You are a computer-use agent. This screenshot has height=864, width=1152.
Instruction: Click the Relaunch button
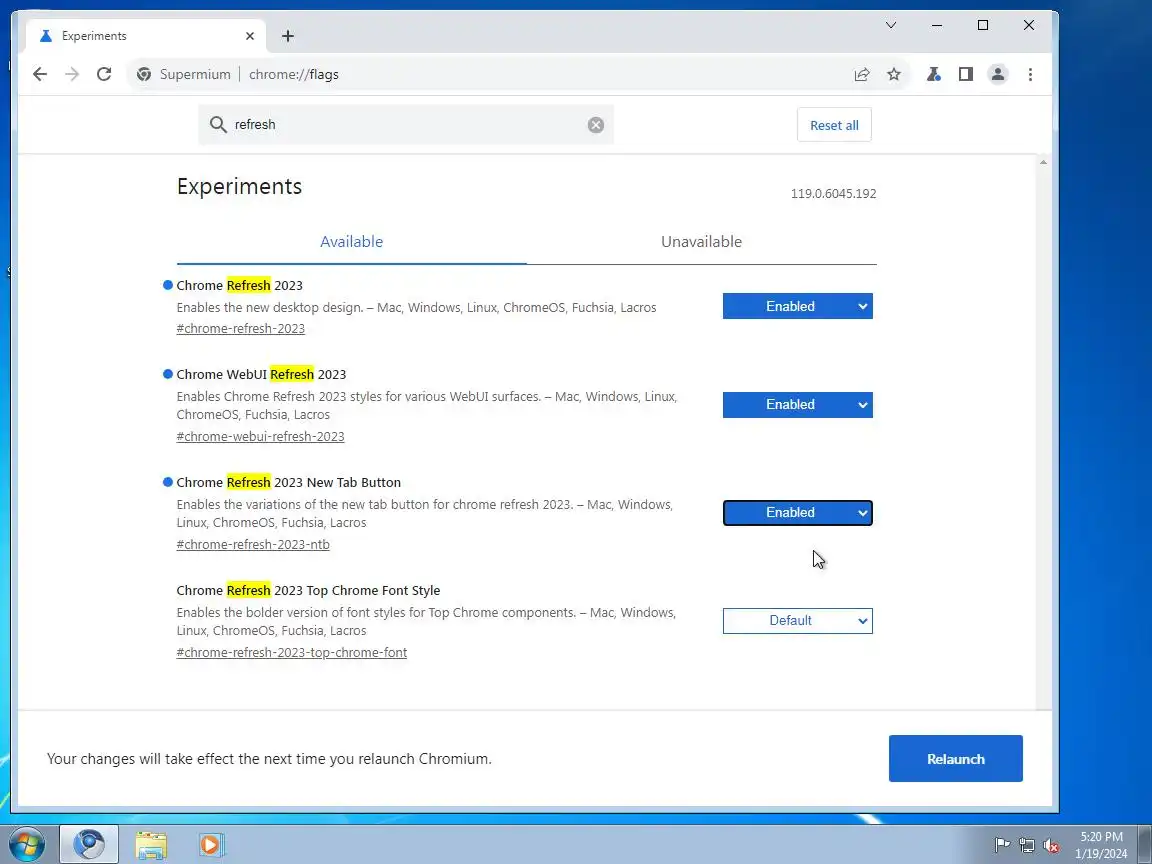click(955, 759)
